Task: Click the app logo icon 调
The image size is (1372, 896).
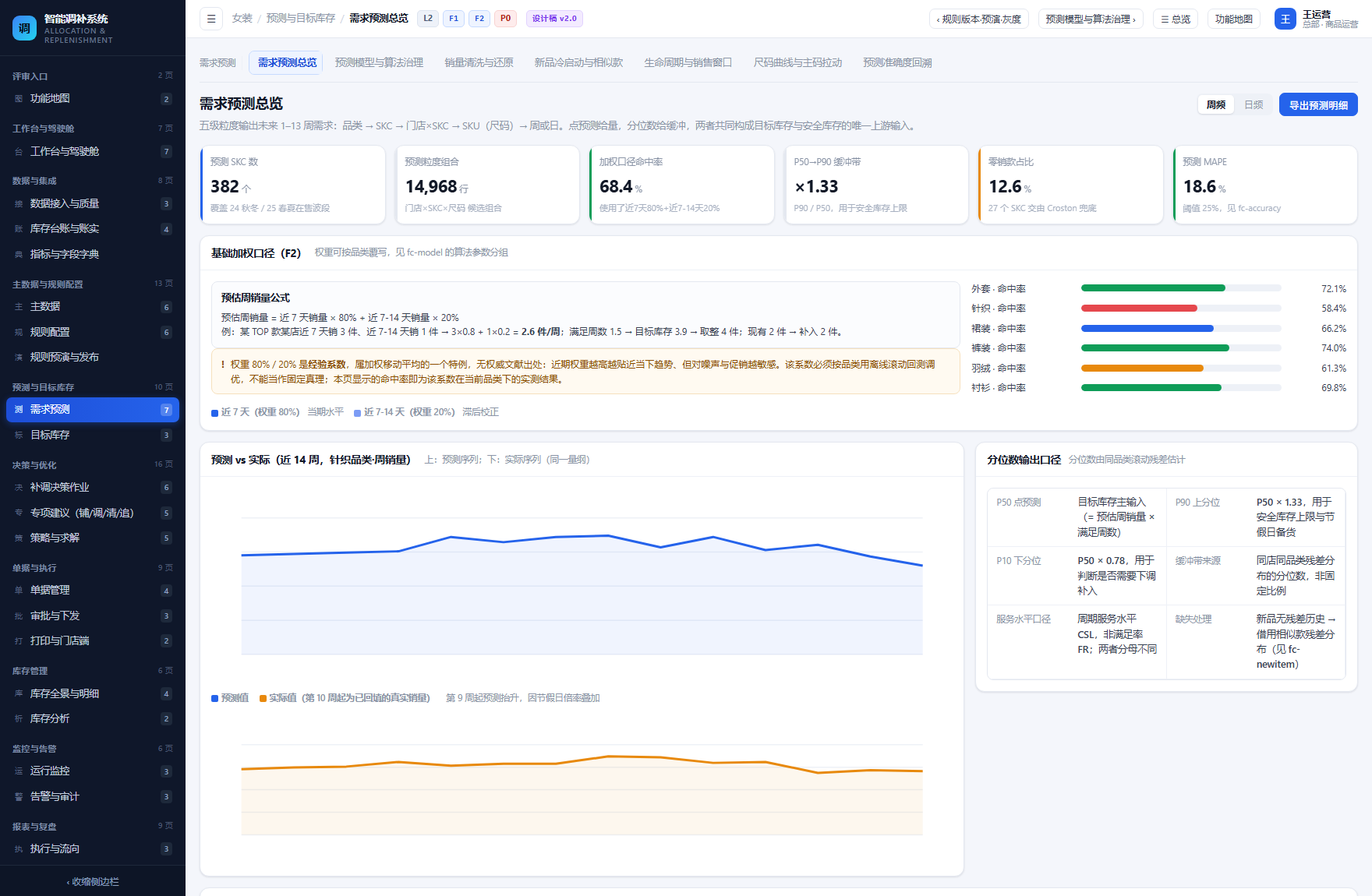Action: coord(24,28)
